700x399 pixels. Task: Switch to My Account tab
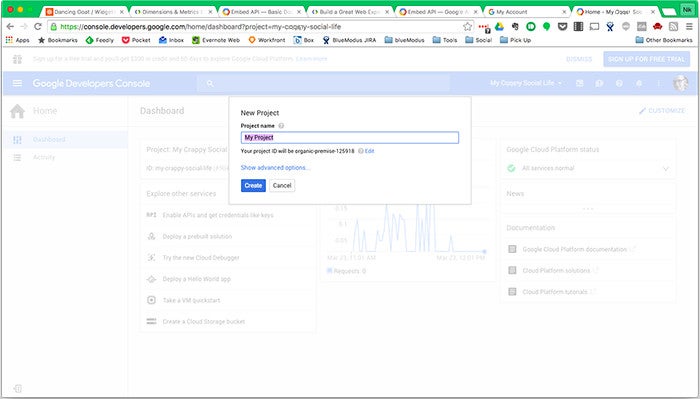click(527, 12)
